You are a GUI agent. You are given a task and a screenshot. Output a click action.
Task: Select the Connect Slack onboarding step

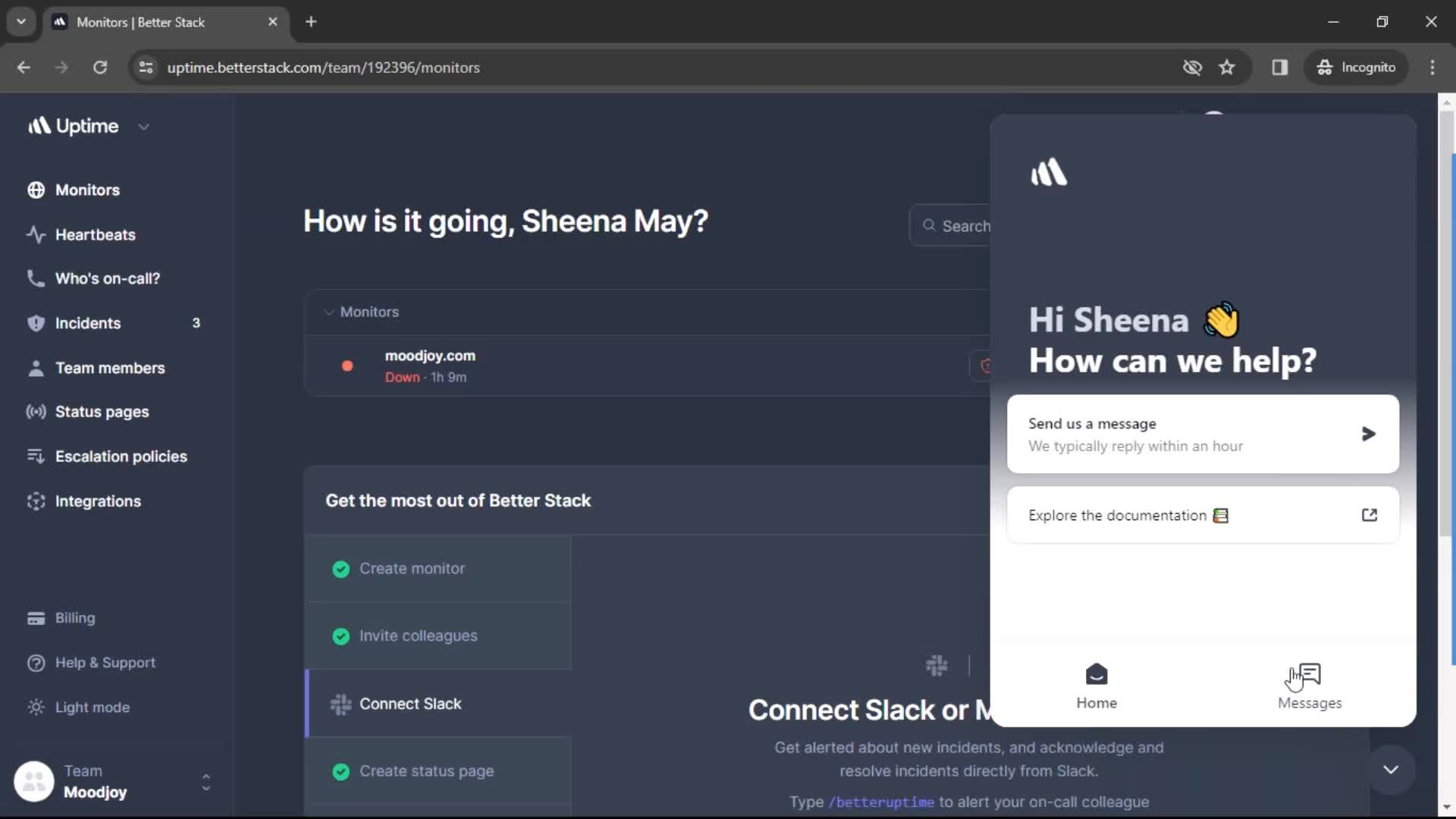pos(438,704)
